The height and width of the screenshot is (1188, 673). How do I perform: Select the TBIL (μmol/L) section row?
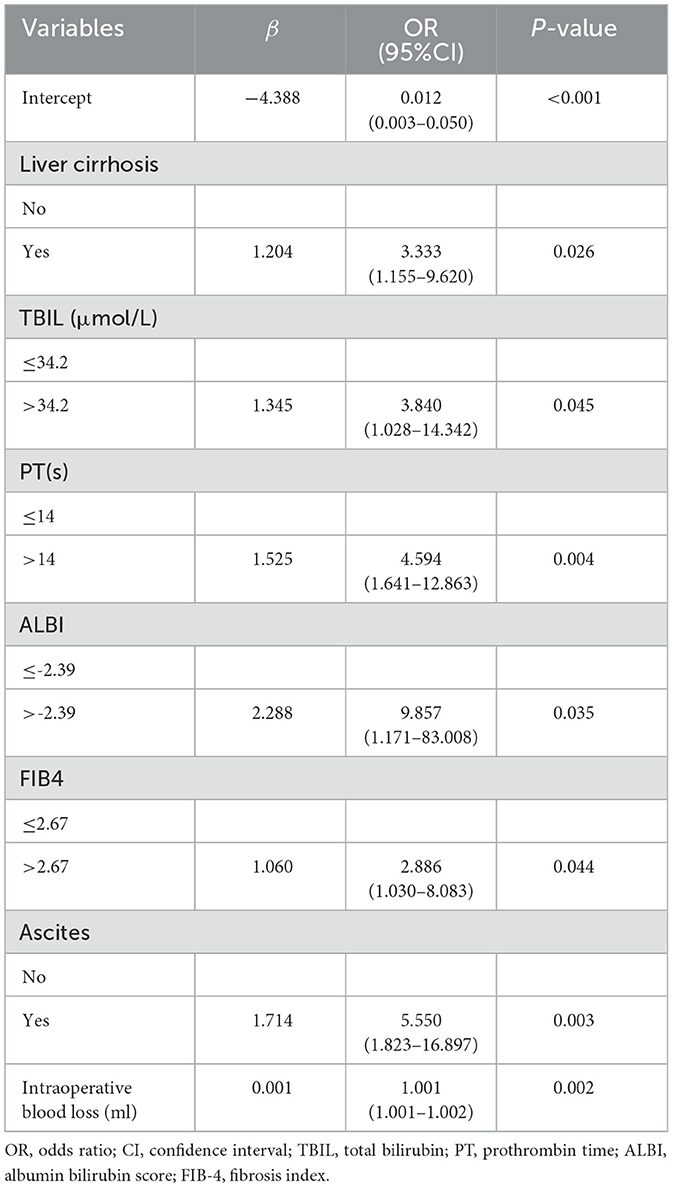[85, 316]
